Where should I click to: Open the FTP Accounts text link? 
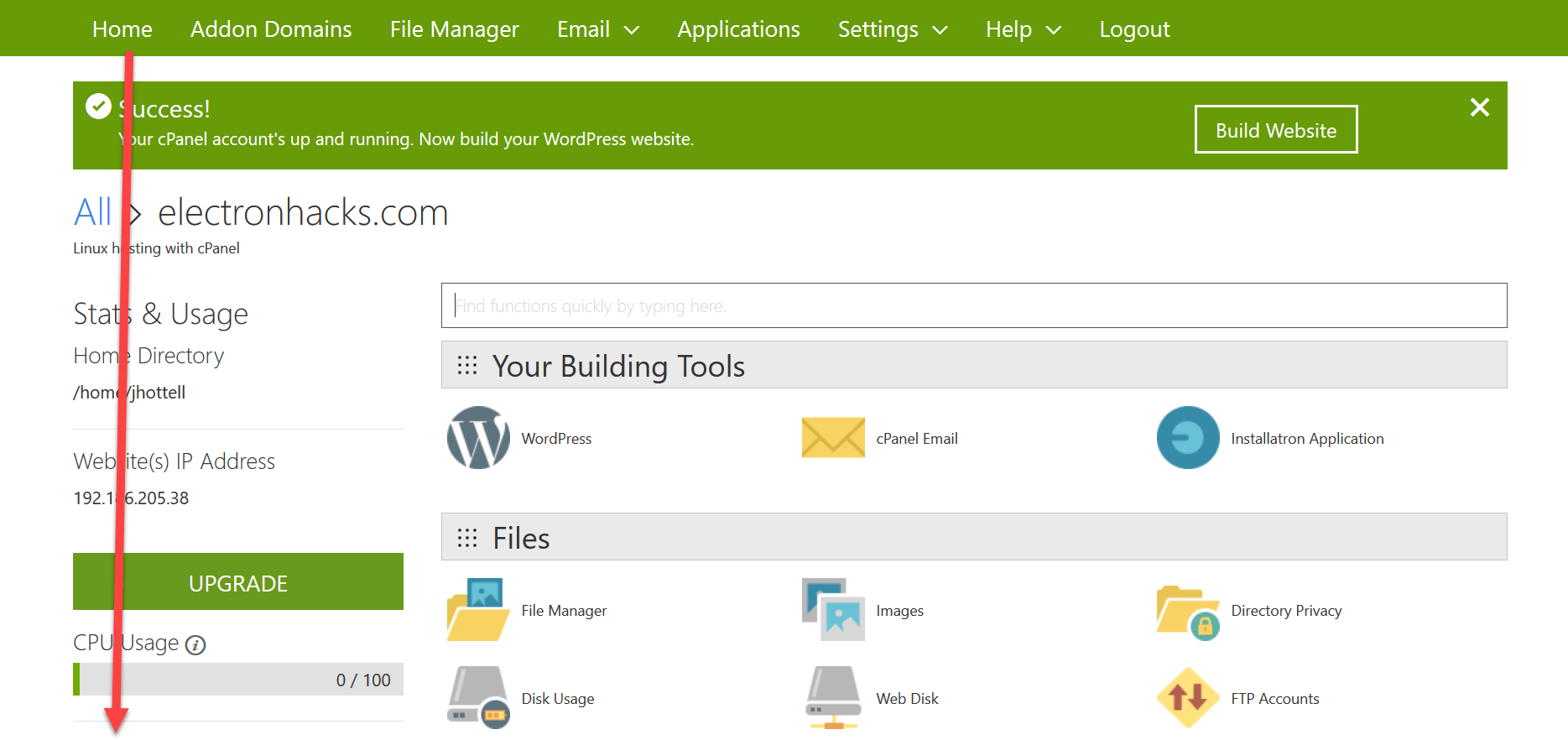(x=1275, y=699)
